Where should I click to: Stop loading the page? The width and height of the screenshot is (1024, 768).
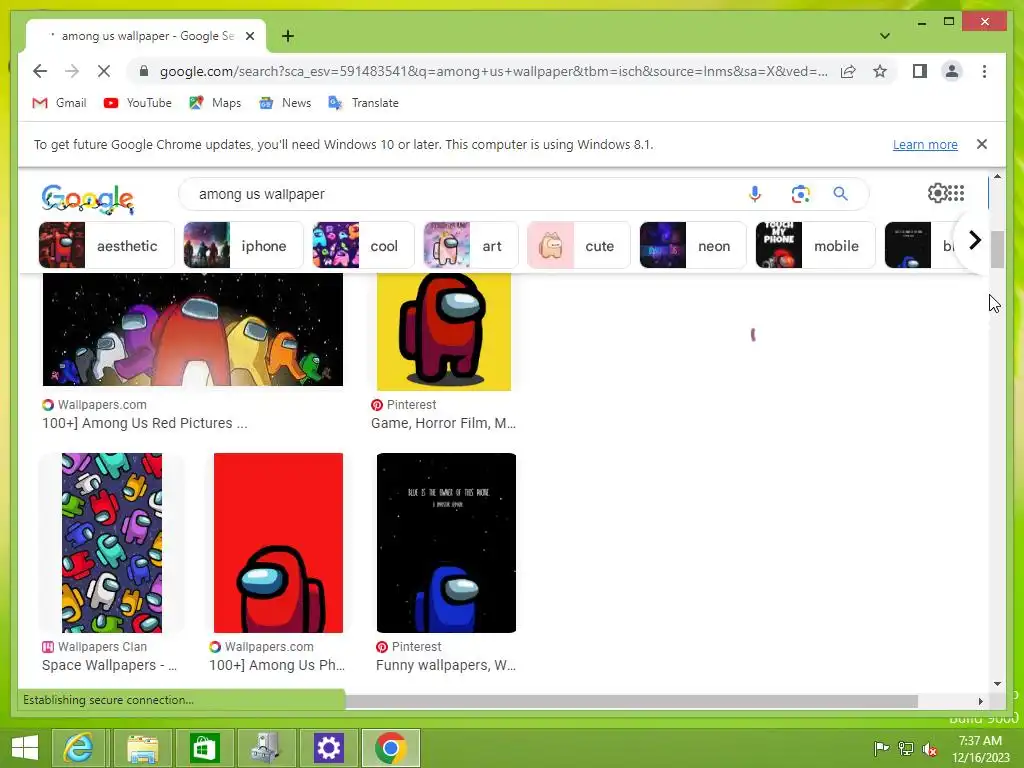click(x=104, y=71)
